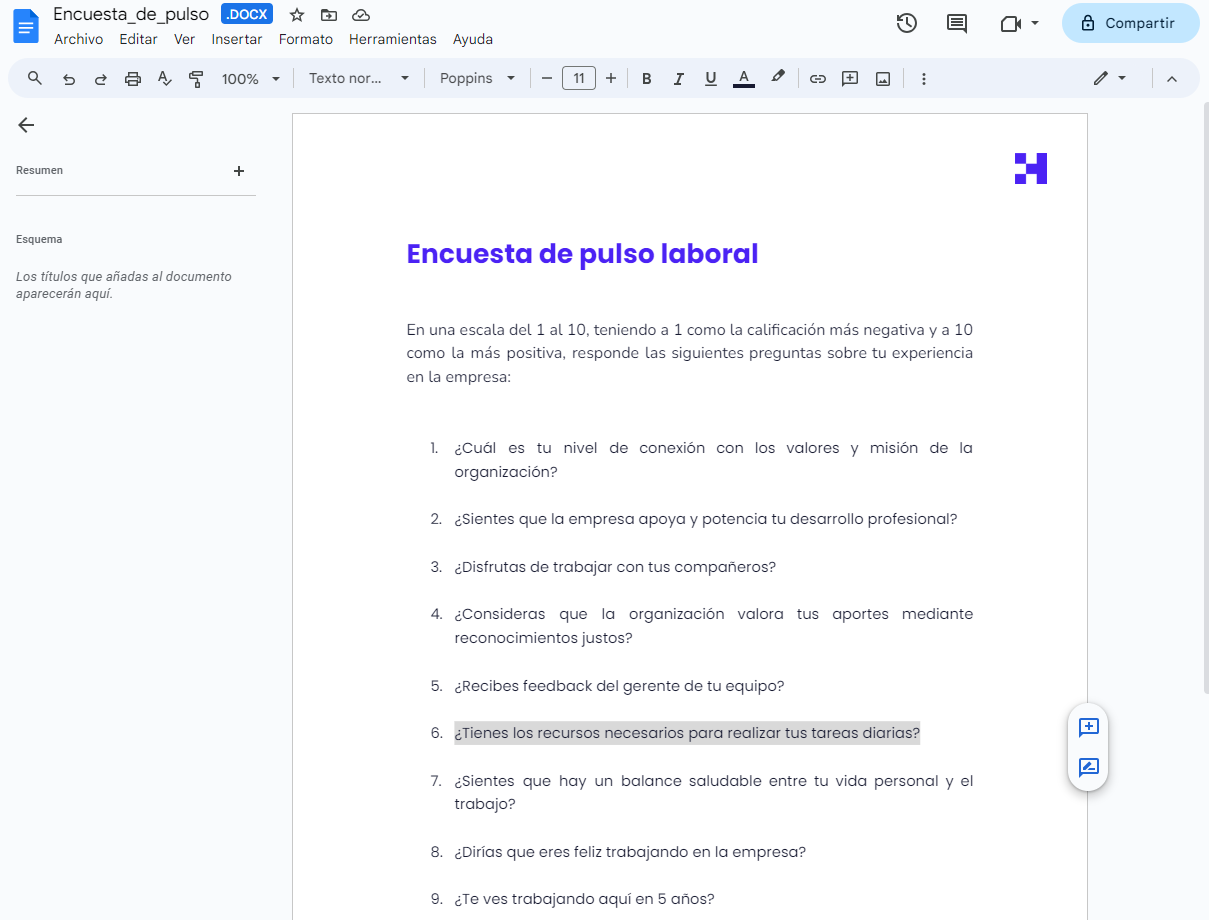The width and height of the screenshot is (1209, 920).
Task: Print the document using the printer icon
Action: (132, 77)
